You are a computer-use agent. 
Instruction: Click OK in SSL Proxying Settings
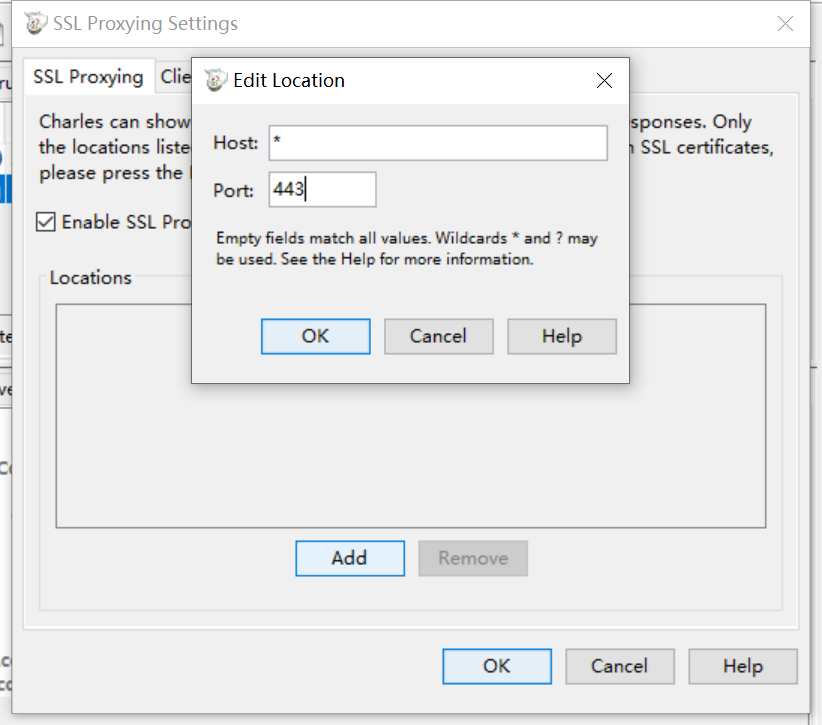click(x=497, y=666)
